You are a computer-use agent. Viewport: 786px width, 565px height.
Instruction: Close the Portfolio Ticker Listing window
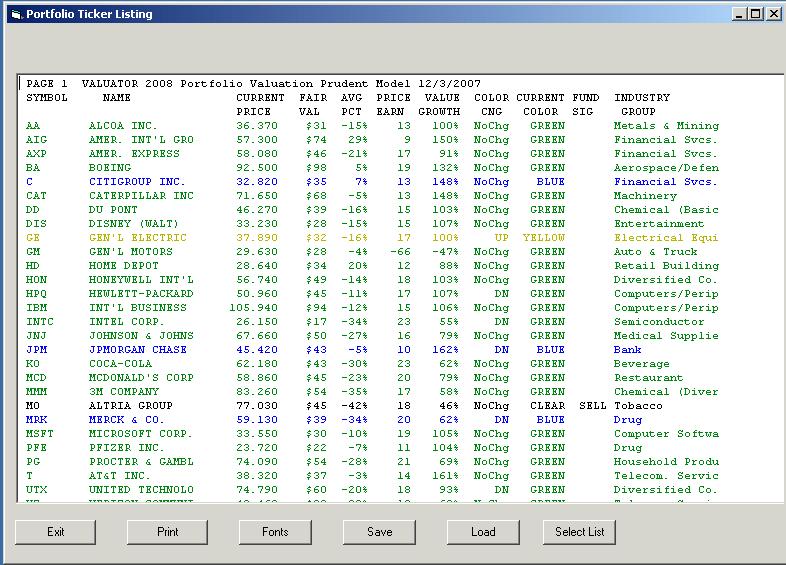tap(773, 14)
